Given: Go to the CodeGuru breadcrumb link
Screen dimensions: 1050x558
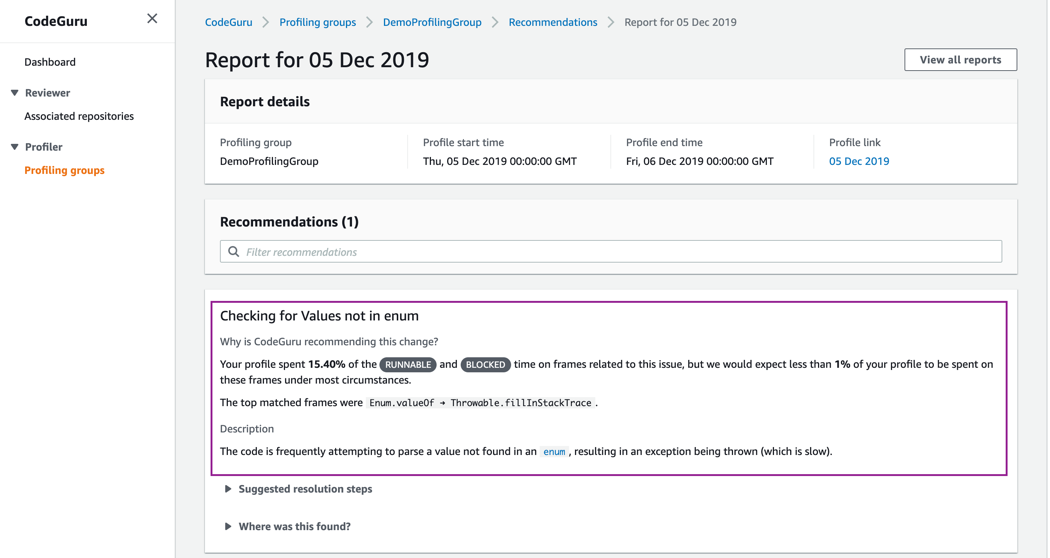Looking at the screenshot, I should coord(228,22).
